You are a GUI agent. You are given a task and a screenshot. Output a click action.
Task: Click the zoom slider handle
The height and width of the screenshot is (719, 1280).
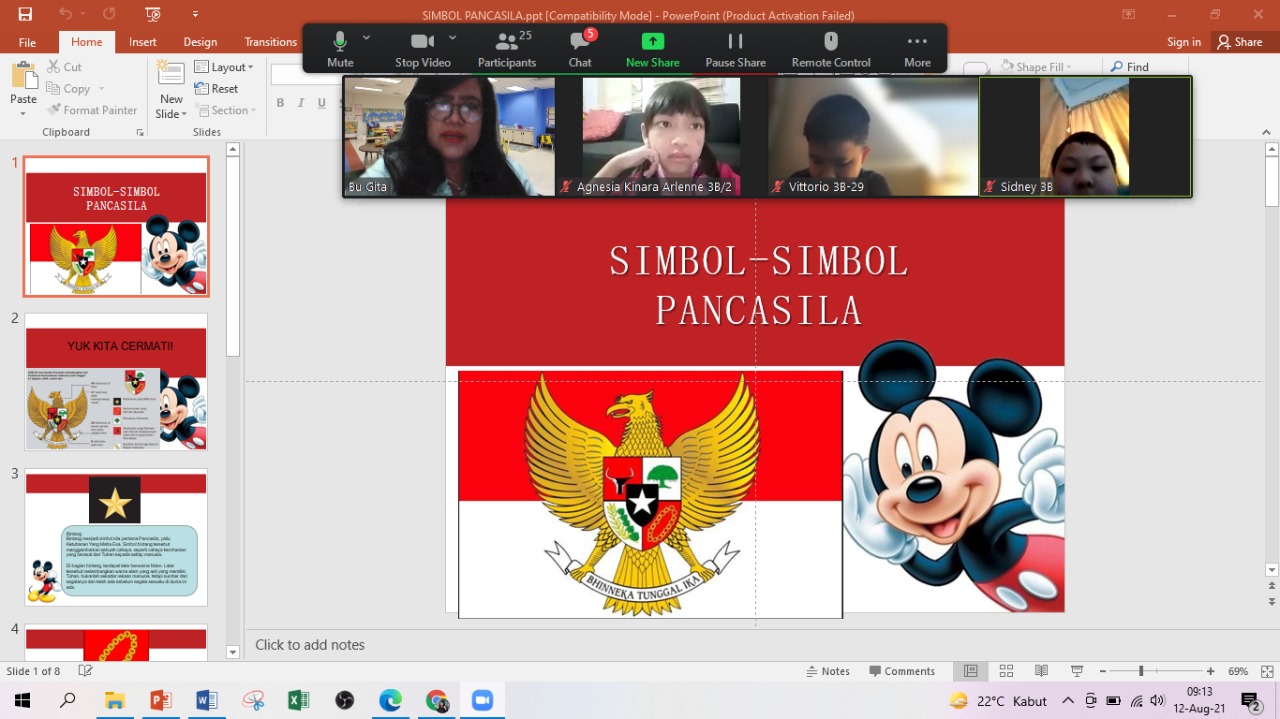point(1141,671)
